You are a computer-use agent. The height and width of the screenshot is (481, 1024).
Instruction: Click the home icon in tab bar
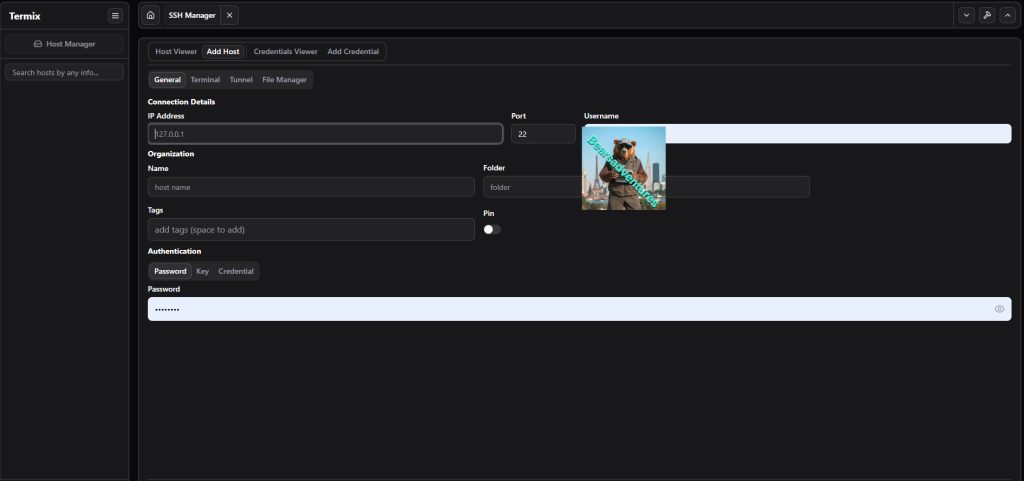(x=150, y=15)
